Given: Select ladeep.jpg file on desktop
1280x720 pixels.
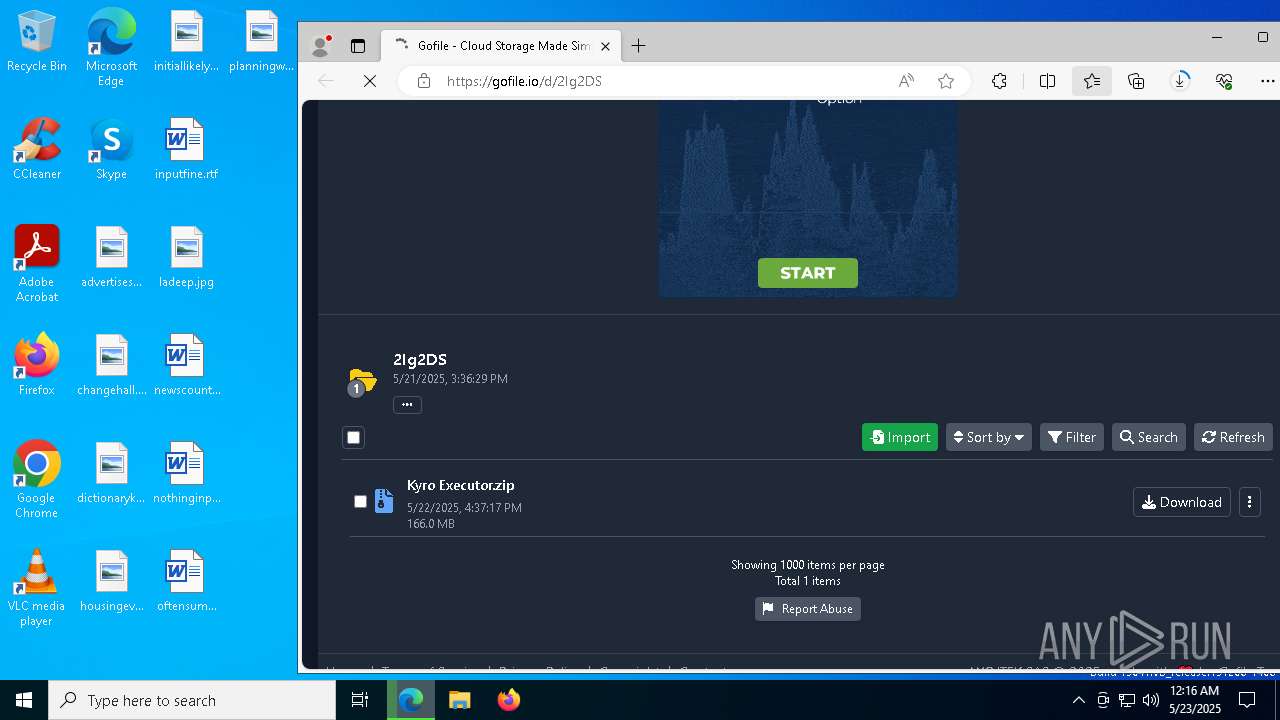Looking at the screenshot, I should coord(186,258).
